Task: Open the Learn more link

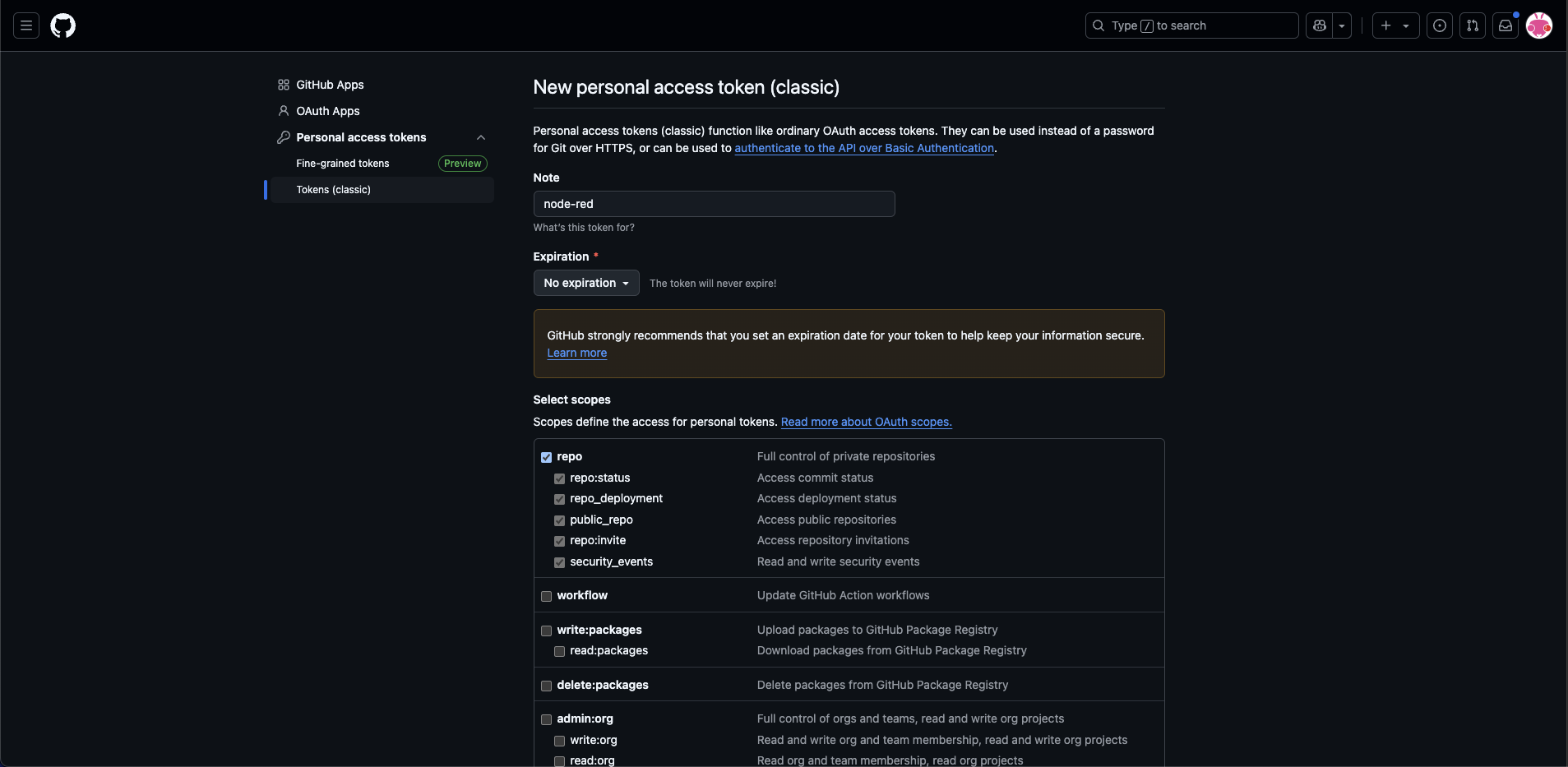Action: (577, 353)
